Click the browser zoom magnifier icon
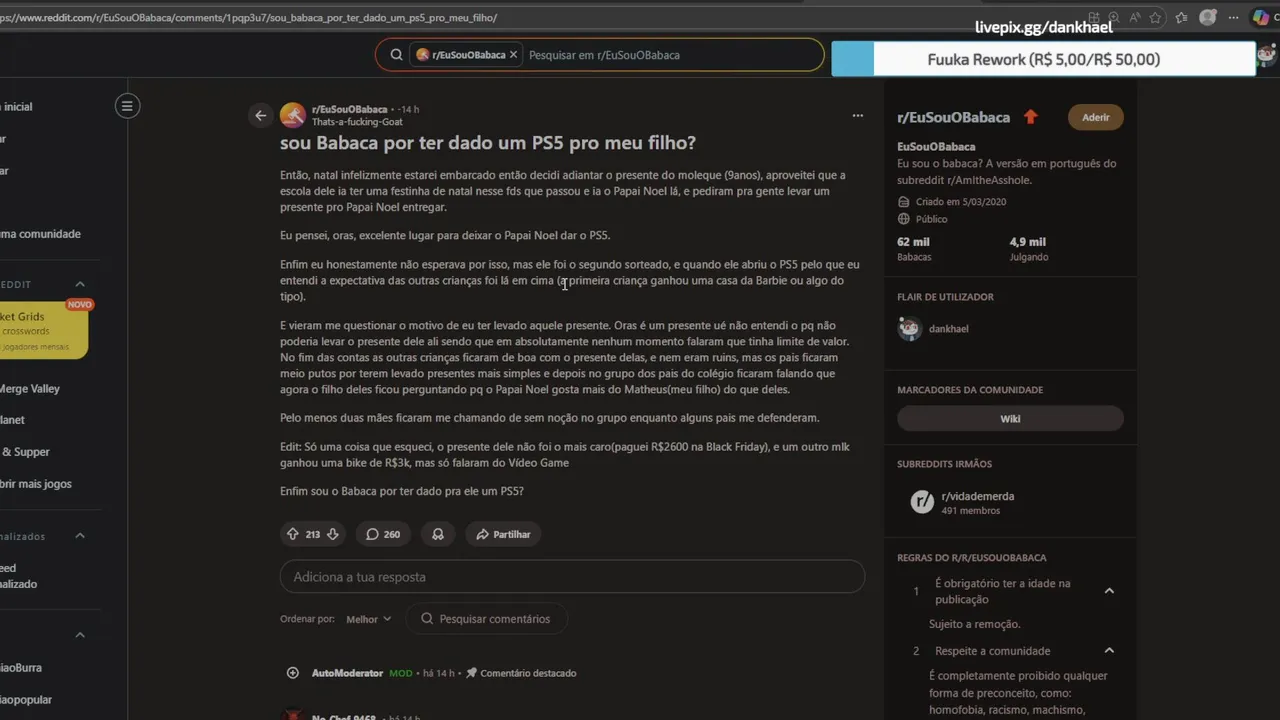1280x720 pixels. pyautogui.click(x=1115, y=18)
